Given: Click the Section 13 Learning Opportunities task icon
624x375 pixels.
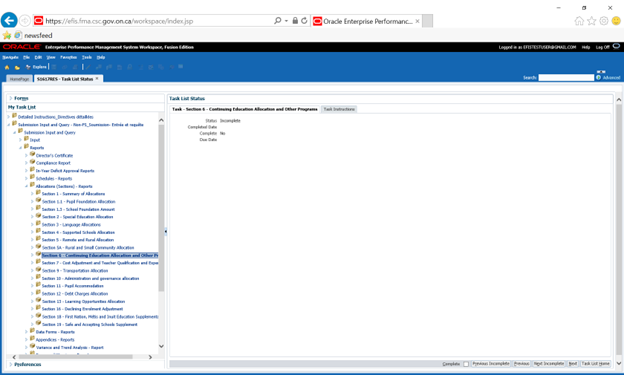Looking at the screenshot, I should pyautogui.click(x=39, y=301).
